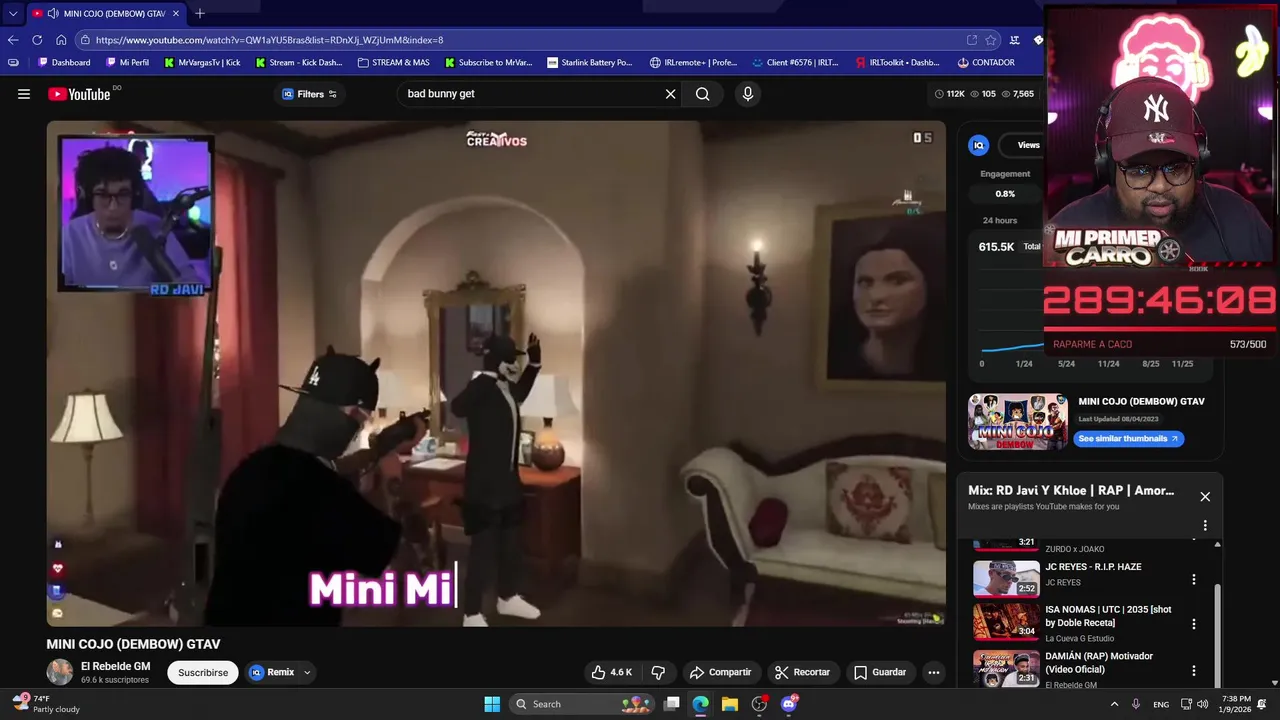Reload the current page
Screen dimensions: 1280x720
(x=37, y=40)
